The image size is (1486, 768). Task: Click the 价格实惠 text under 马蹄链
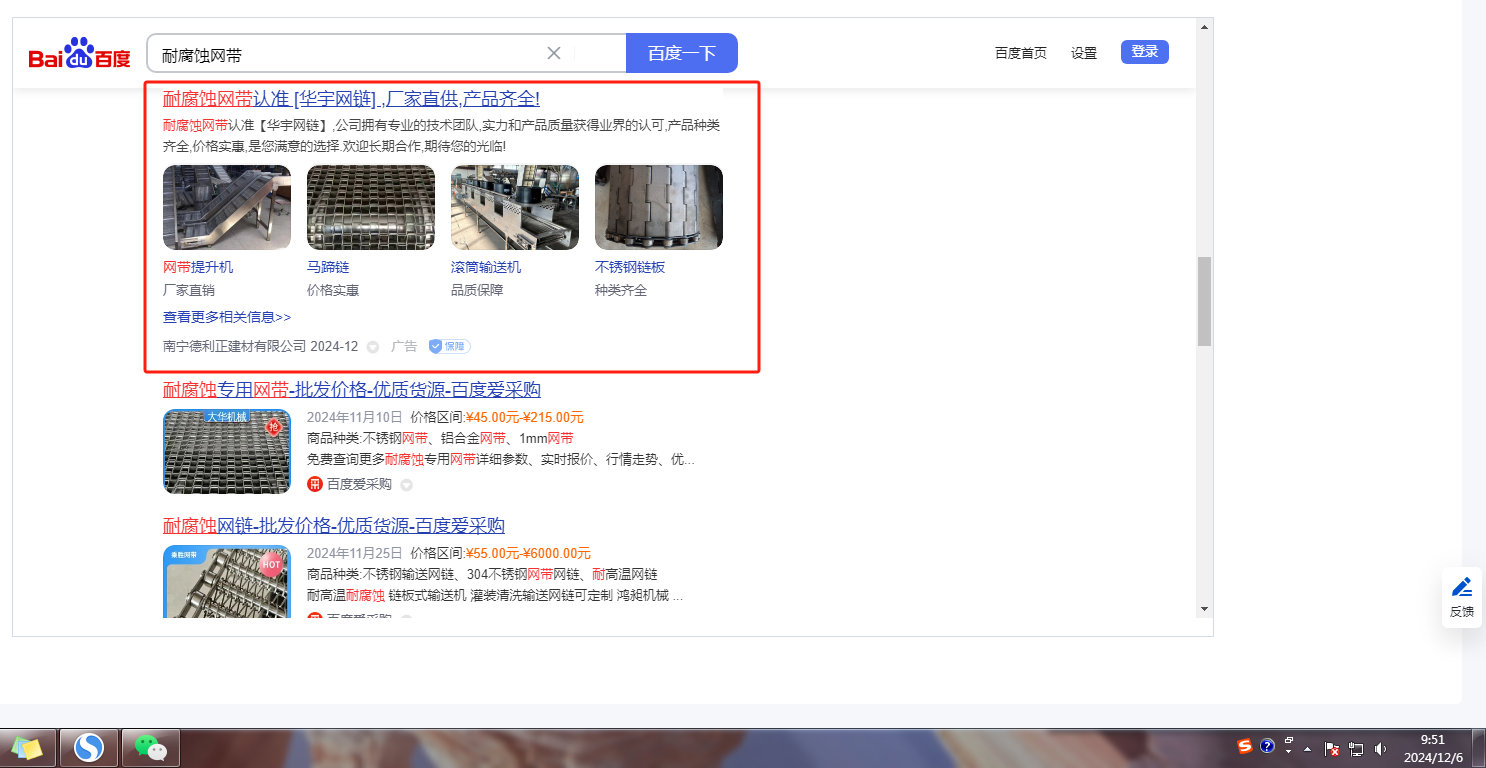click(x=333, y=290)
